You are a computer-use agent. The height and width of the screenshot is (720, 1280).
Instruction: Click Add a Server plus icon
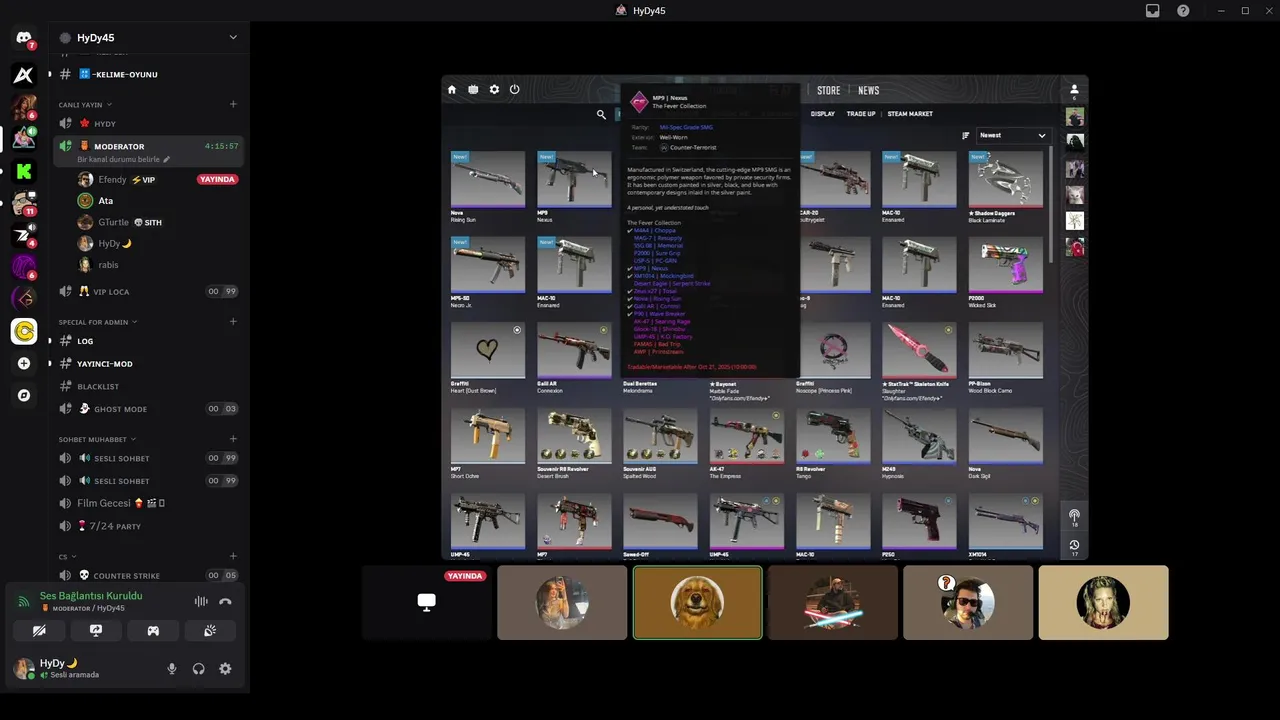tap(24, 363)
